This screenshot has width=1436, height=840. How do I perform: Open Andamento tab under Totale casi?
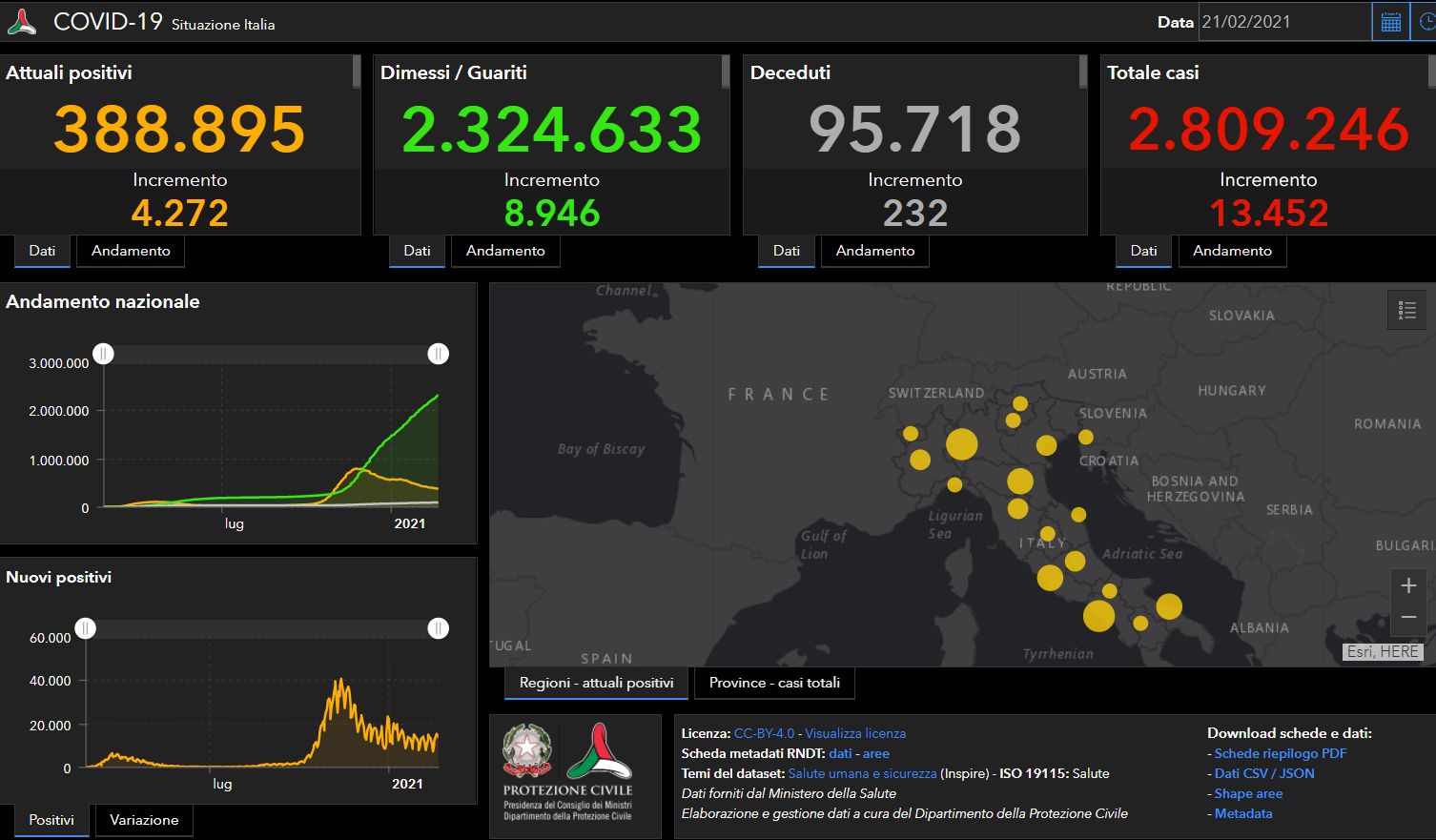(x=1232, y=251)
